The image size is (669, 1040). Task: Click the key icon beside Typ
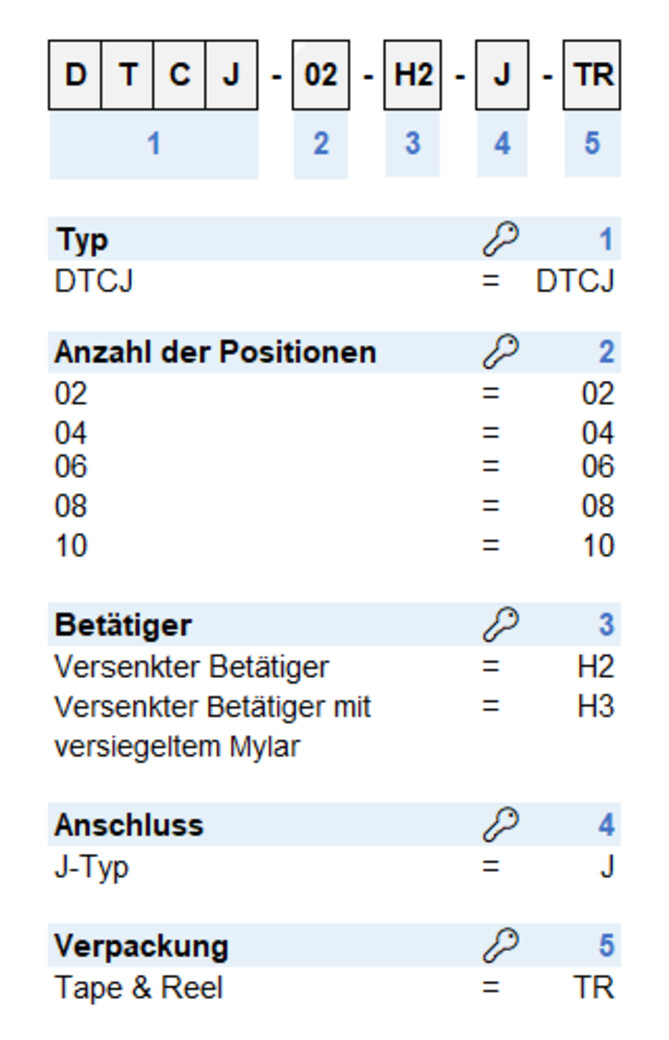(501, 240)
